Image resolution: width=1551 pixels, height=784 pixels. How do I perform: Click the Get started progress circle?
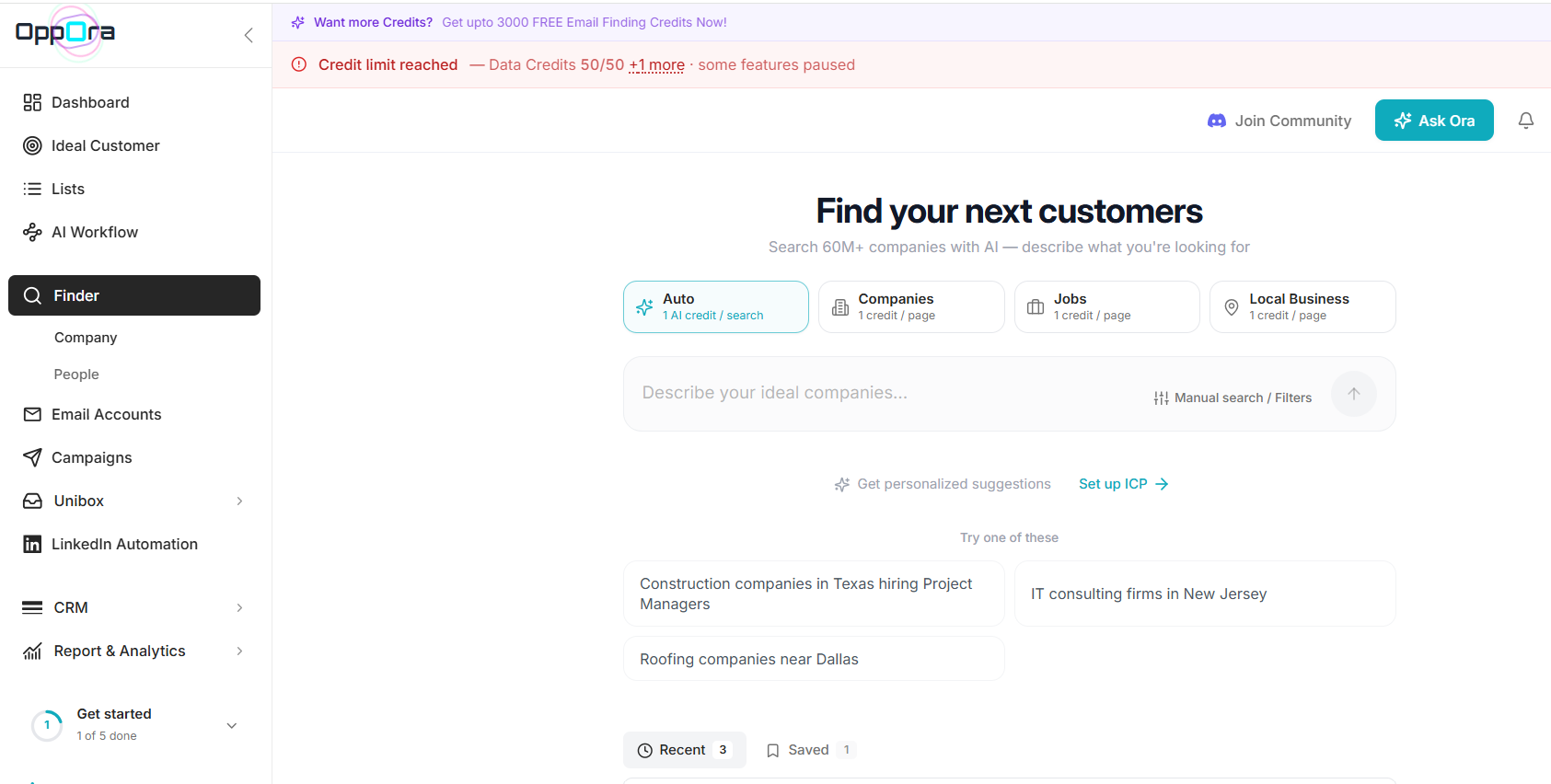click(47, 725)
